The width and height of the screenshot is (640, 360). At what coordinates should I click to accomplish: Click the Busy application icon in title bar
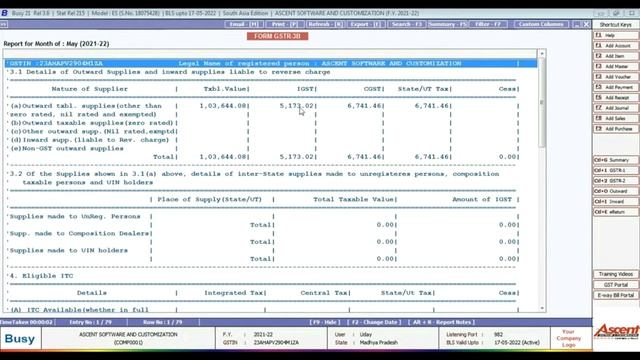[x=4, y=13]
